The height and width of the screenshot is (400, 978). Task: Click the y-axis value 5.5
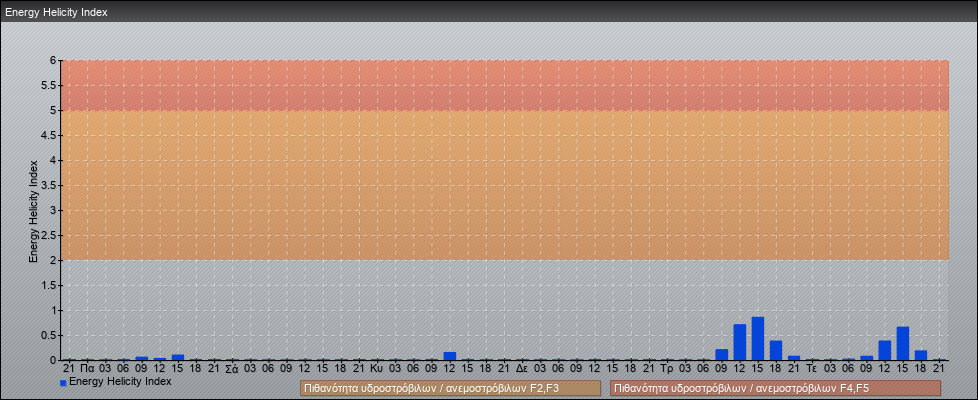pyautogui.click(x=50, y=85)
